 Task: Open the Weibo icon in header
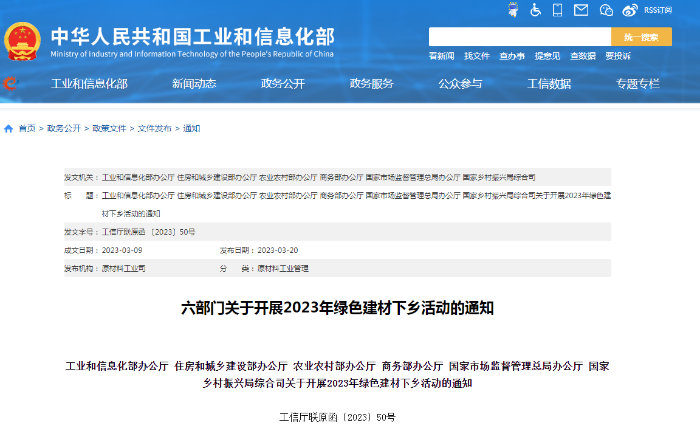pyautogui.click(x=630, y=10)
